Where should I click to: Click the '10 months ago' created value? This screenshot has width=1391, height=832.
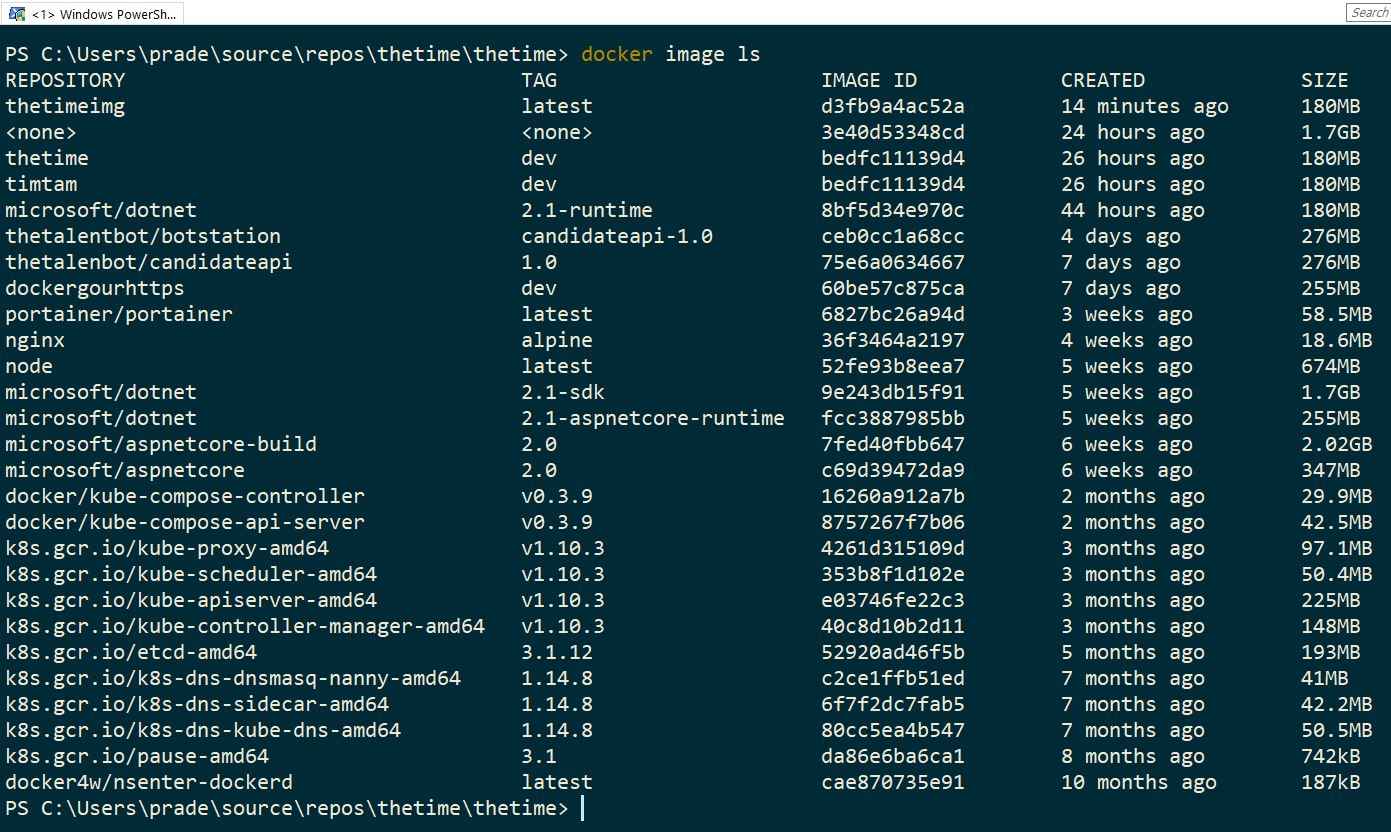(x=1139, y=782)
